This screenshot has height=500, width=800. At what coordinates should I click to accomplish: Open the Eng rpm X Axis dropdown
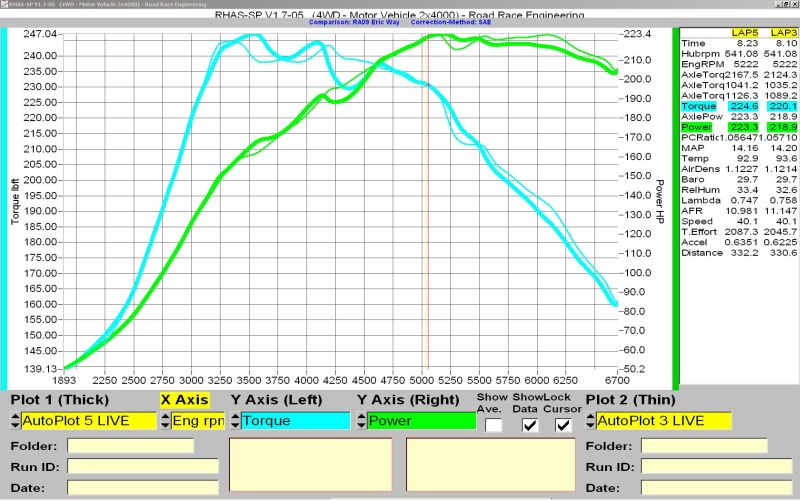[x=198, y=421]
